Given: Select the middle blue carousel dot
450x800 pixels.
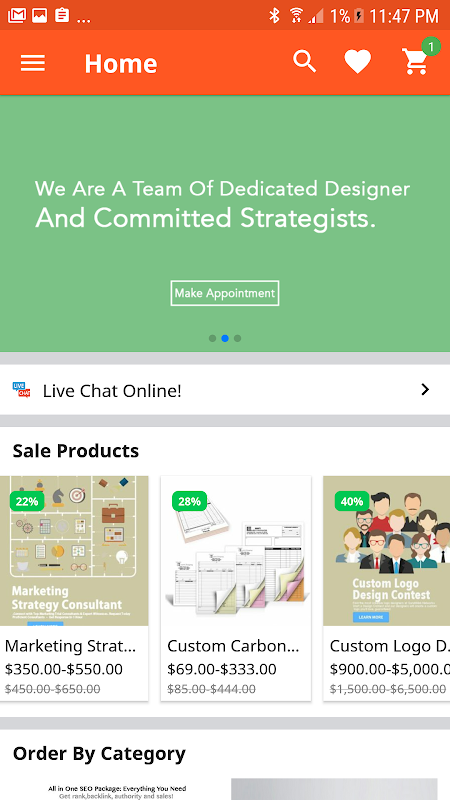Looking at the screenshot, I should (x=225, y=338).
